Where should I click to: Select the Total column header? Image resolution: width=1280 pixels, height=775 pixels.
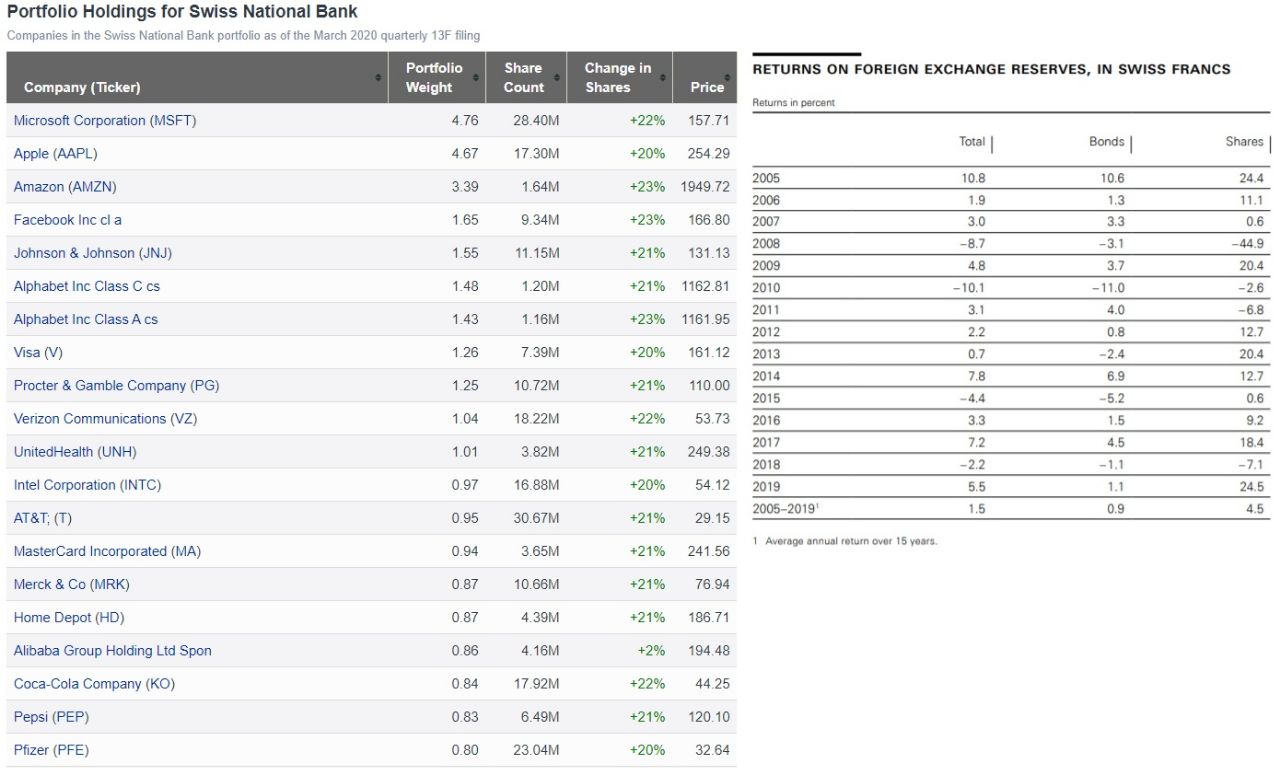click(x=972, y=142)
